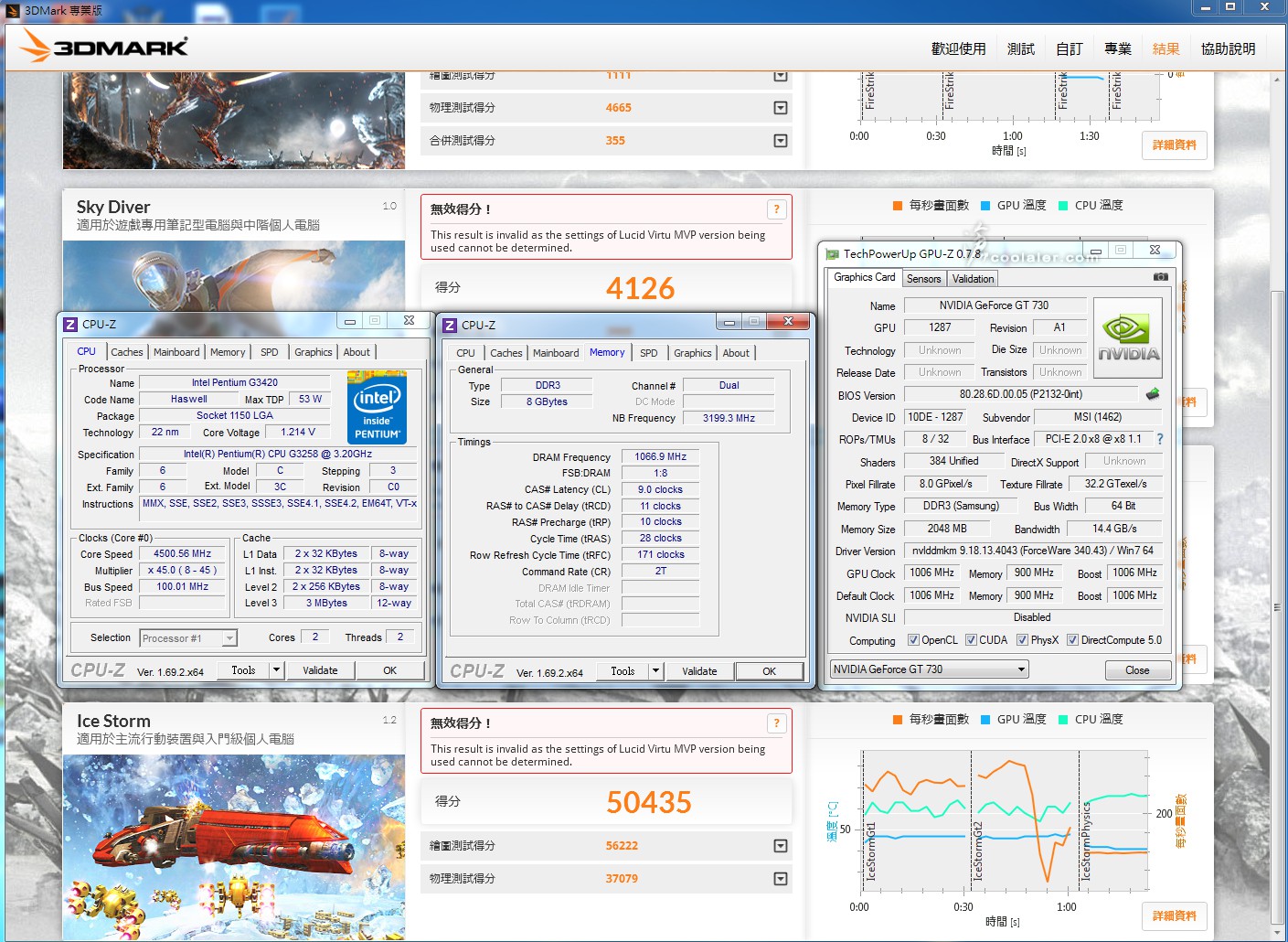
Task: Click the Intel Pentium inside logo in CPU-Z
Action: click(377, 408)
